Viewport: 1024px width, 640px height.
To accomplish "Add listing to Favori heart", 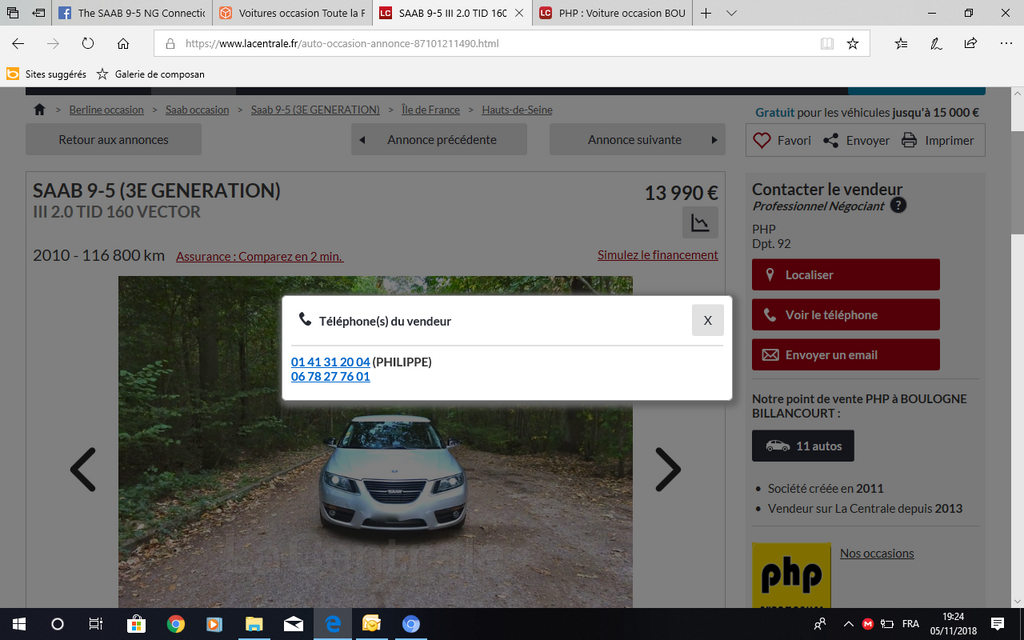I will click(782, 140).
